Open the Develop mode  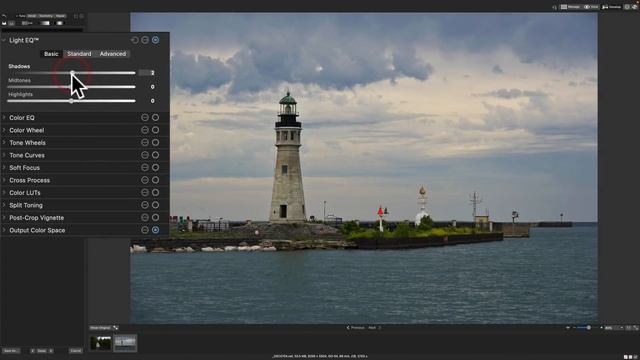pos(611,7)
